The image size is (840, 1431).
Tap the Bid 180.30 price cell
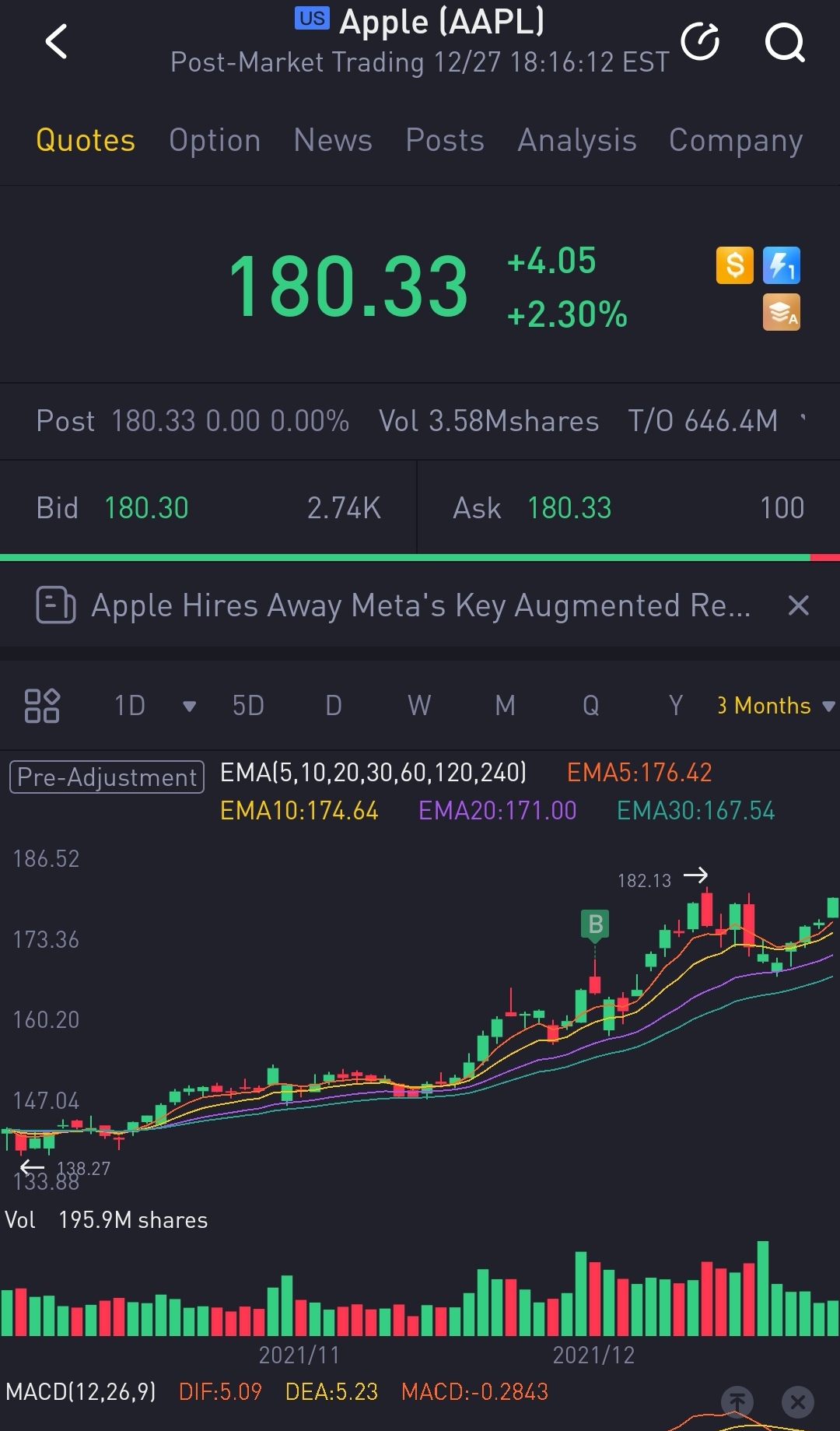click(x=208, y=508)
